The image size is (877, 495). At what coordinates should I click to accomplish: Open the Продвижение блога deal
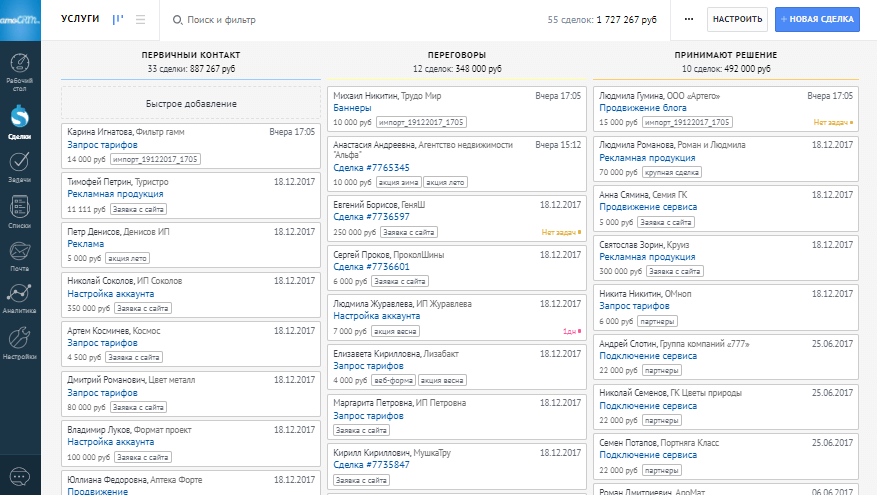[x=635, y=108]
